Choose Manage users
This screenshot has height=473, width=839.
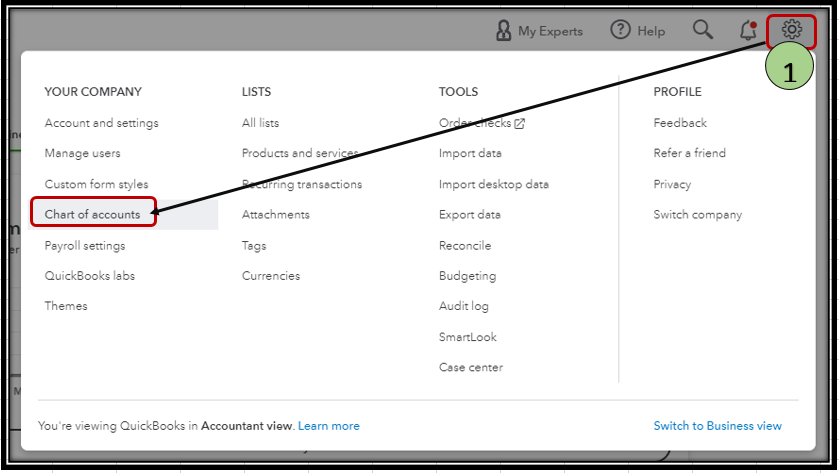point(82,153)
